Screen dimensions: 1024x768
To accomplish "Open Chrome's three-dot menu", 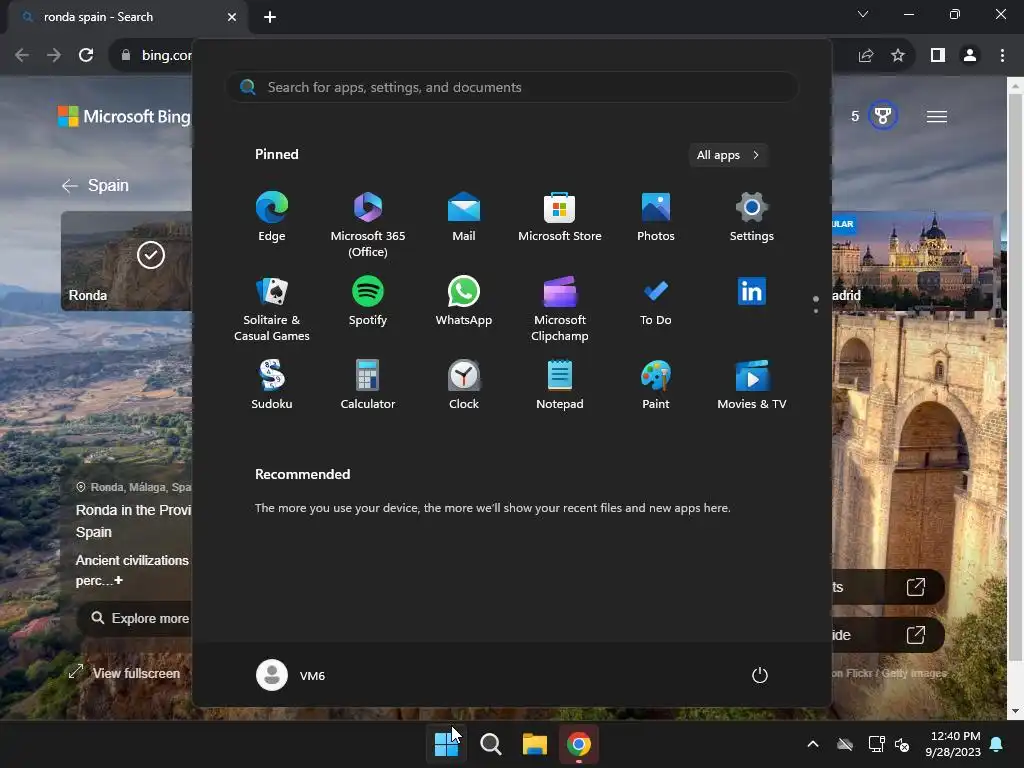I will [x=1002, y=56].
